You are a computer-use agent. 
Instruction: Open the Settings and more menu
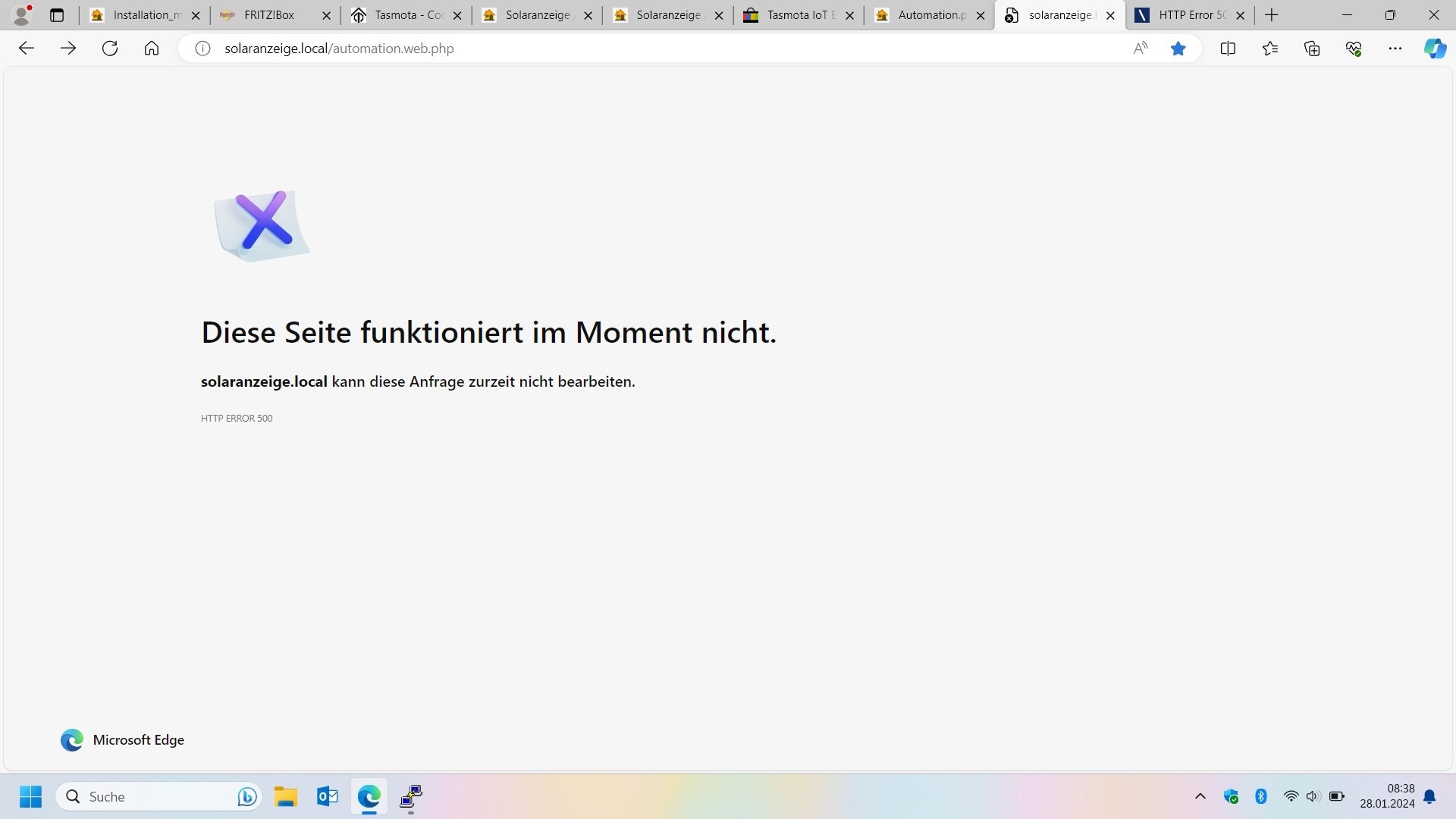[x=1395, y=49]
